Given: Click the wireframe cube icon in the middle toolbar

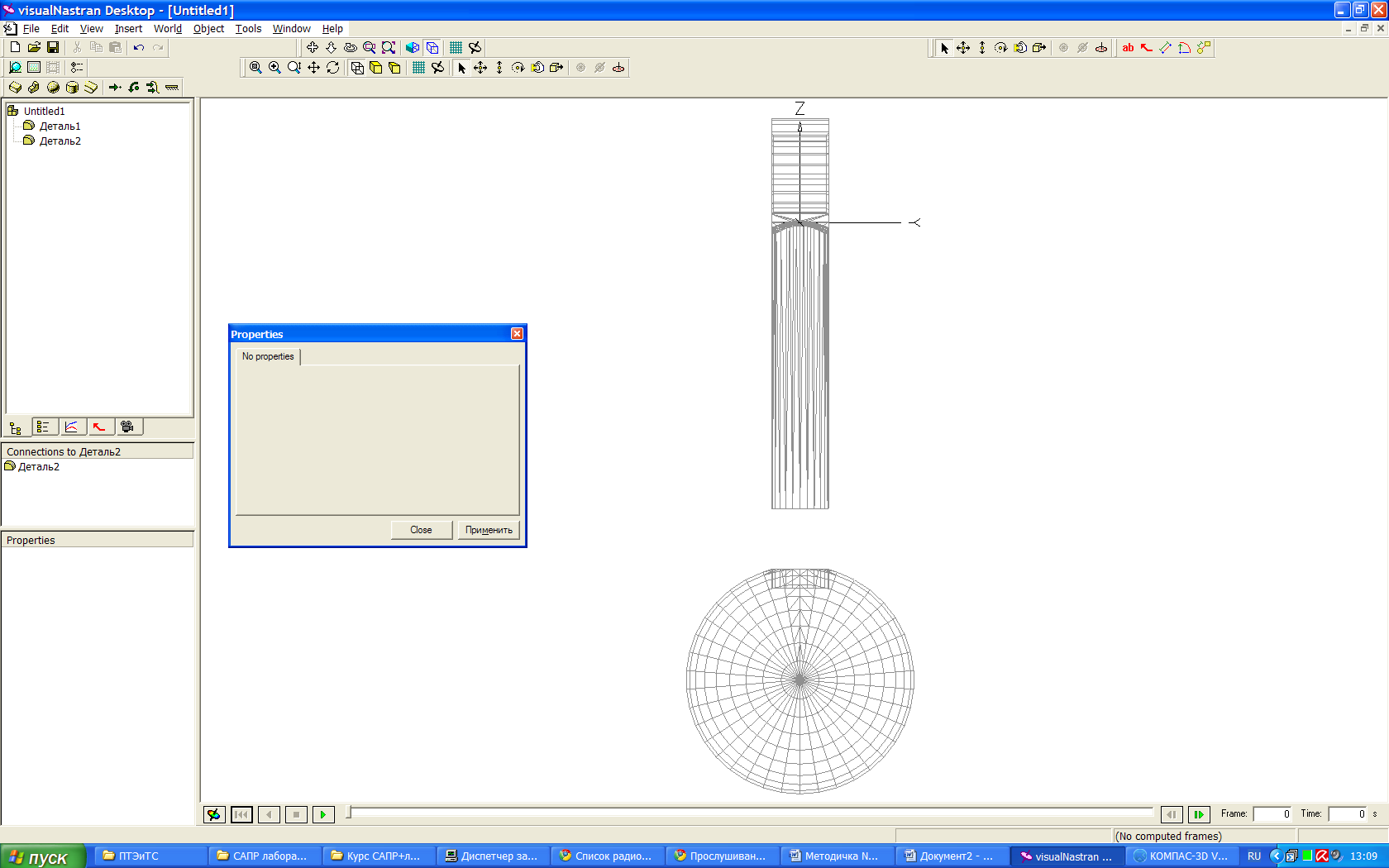Looking at the screenshot, I should point(357,68).
